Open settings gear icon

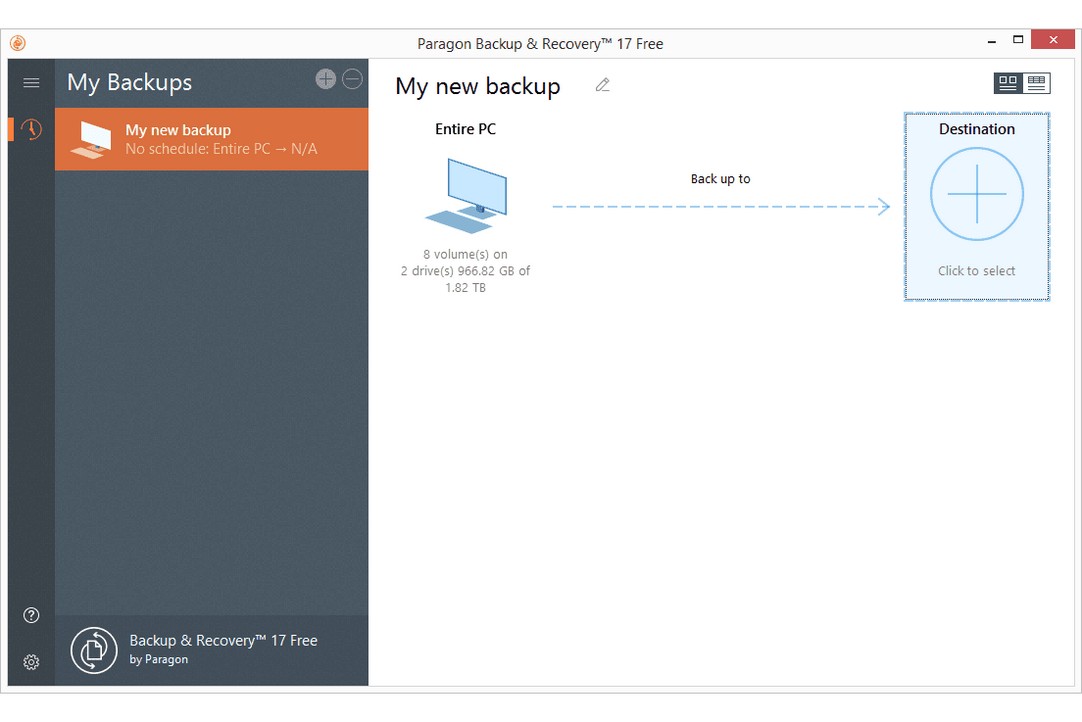pos(31,662)
